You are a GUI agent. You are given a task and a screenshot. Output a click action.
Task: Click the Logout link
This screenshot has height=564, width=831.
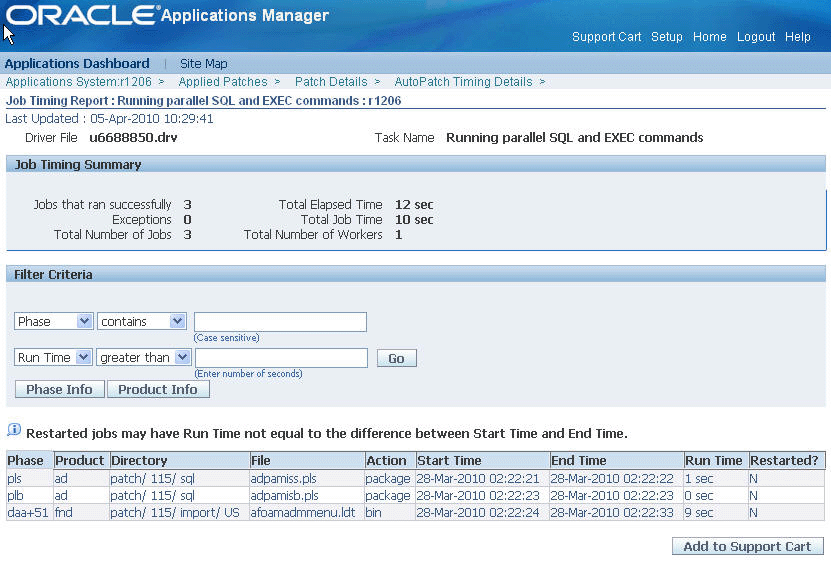(x=756, y=37)
